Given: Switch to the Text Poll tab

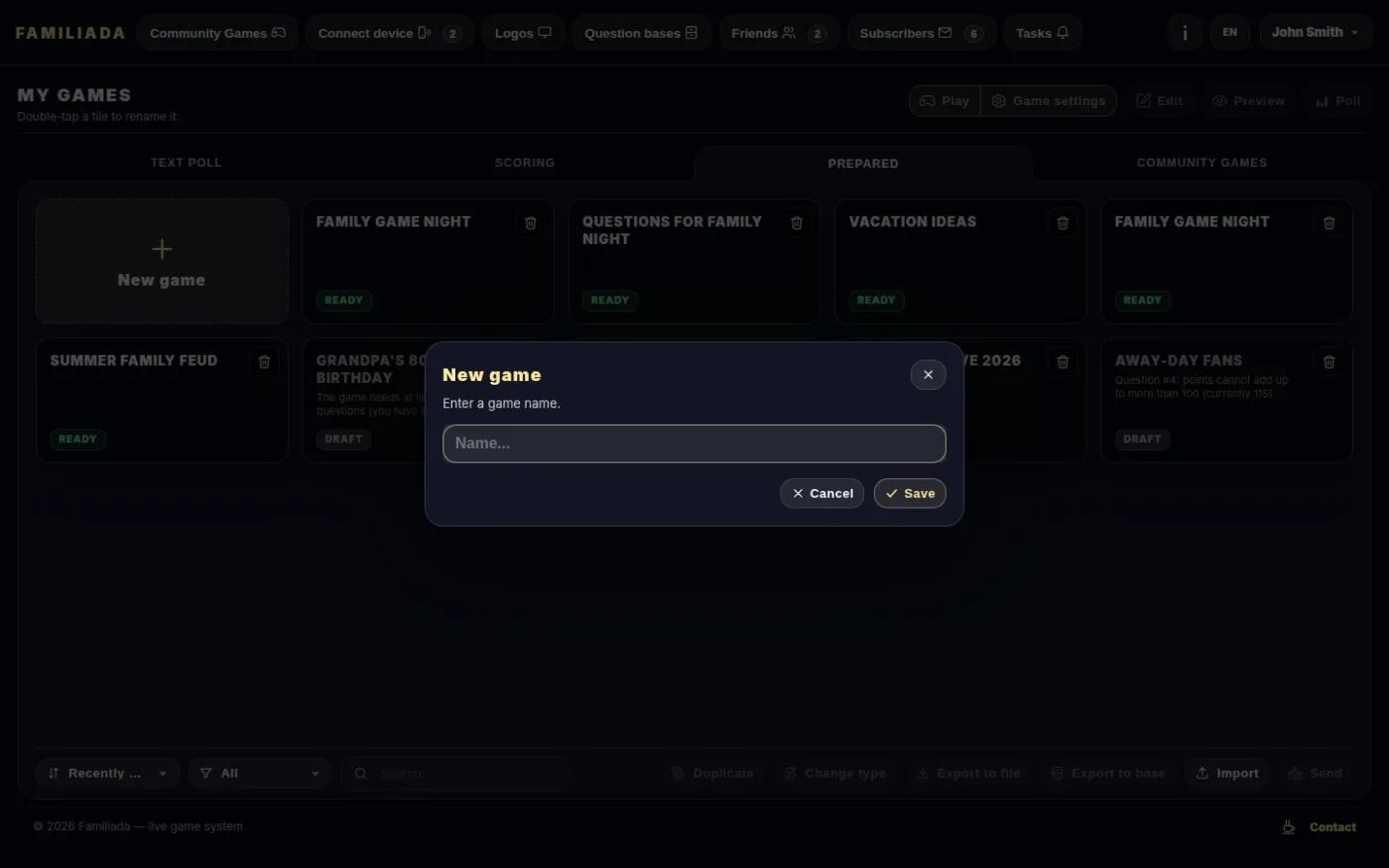Looking at the screenshot, I should pos(187,163).
